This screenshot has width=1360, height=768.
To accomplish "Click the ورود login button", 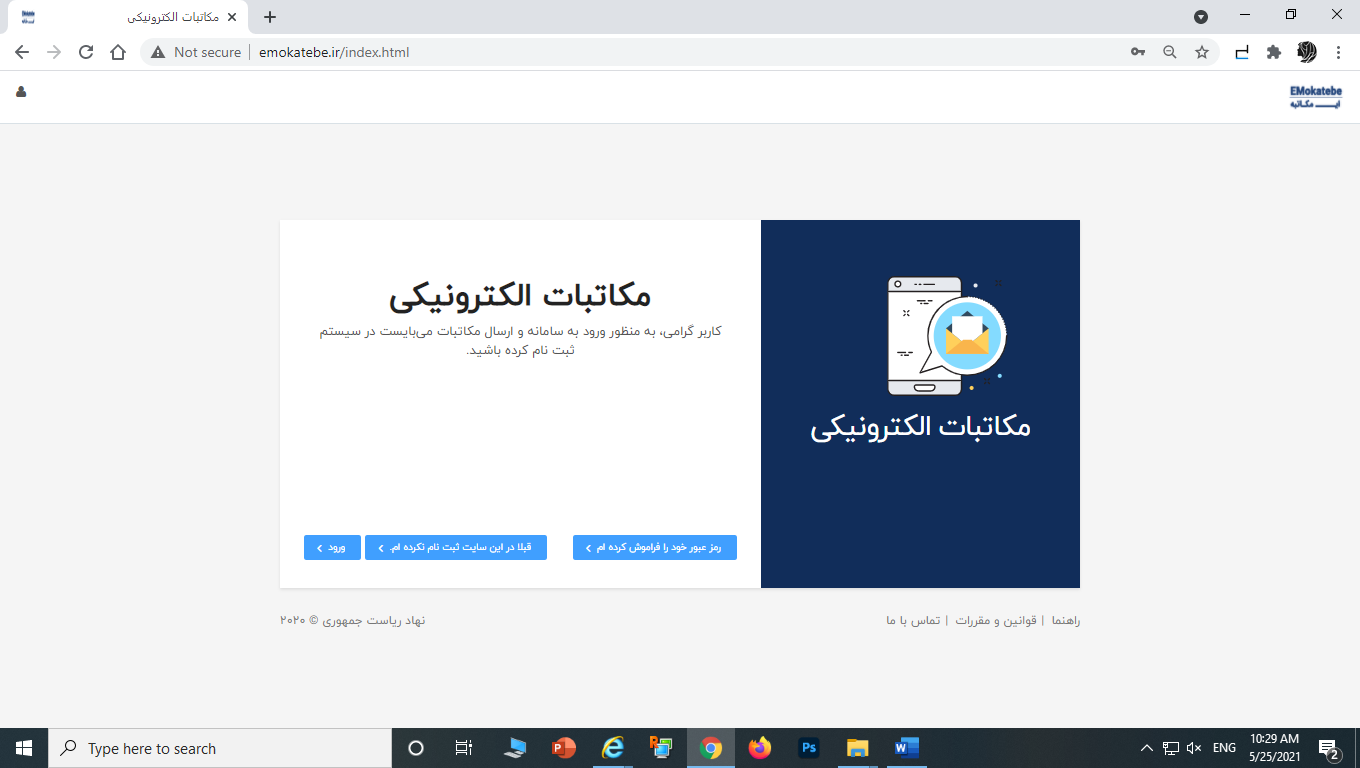I will pos(332,548).
